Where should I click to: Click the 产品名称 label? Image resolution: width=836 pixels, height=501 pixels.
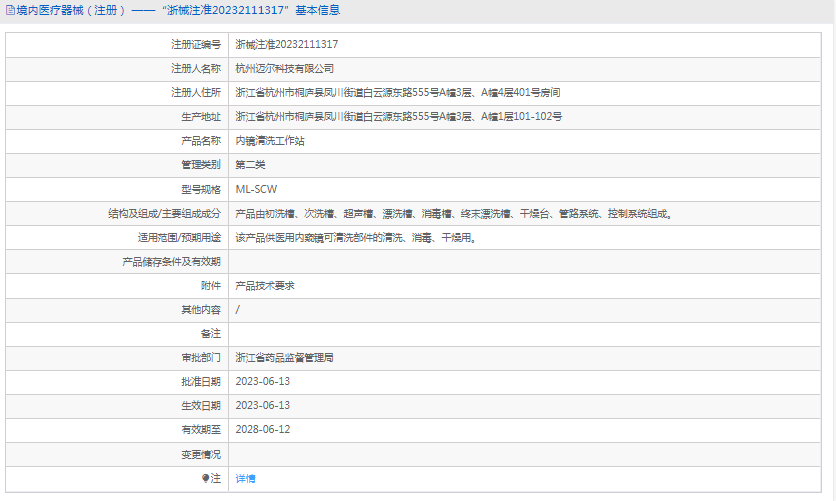[x=201, y=141]
